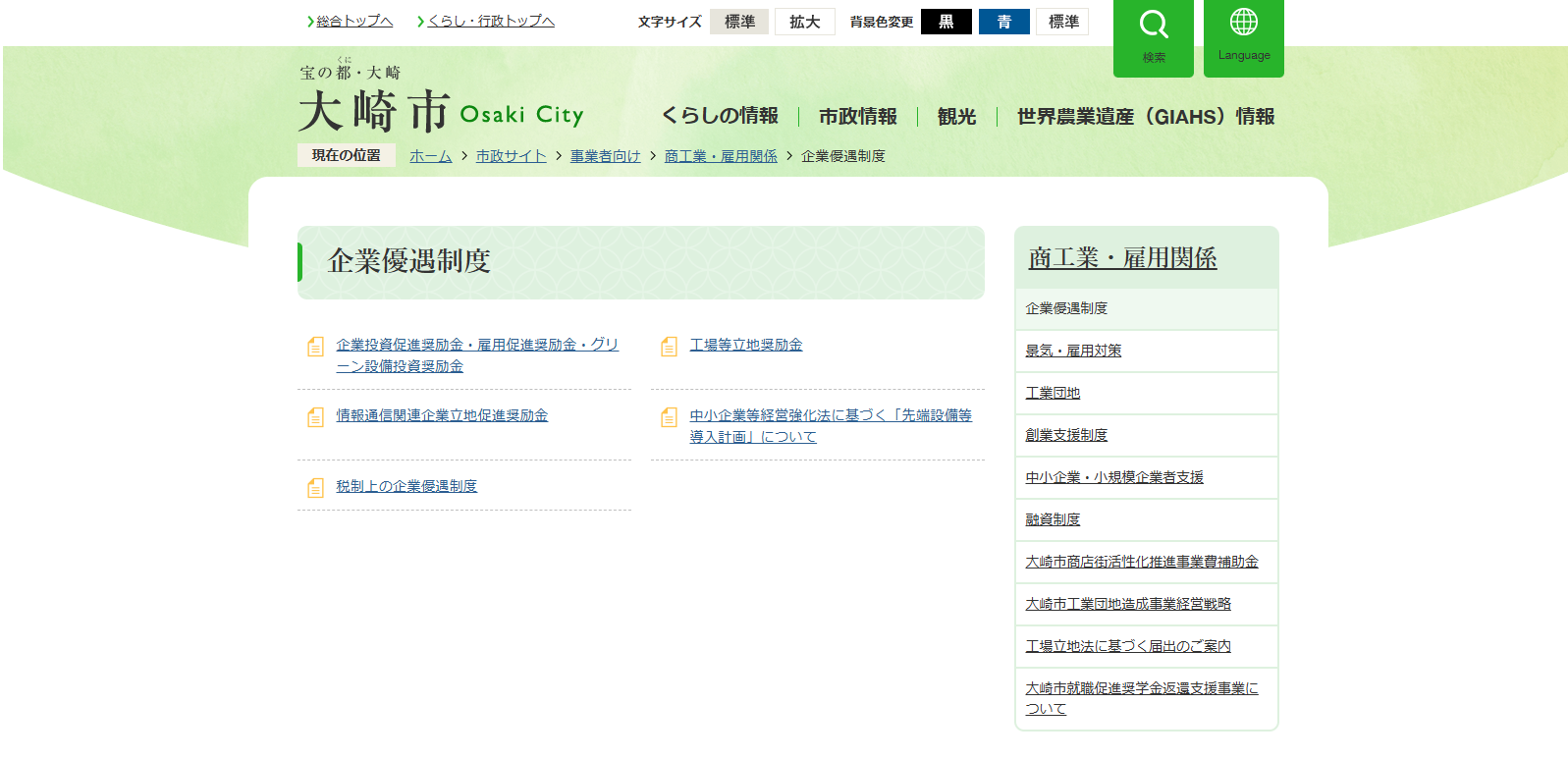
Task: Go to くらし・行政トップへ link
Action: point(491,21)
